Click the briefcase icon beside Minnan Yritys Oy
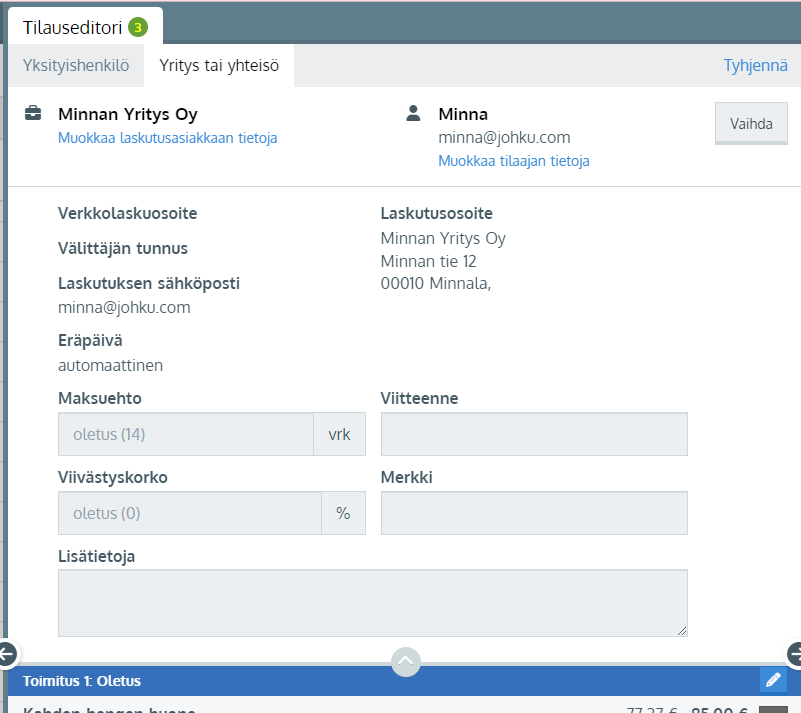The height and width of the screenshot is (713, 801). 33,114
